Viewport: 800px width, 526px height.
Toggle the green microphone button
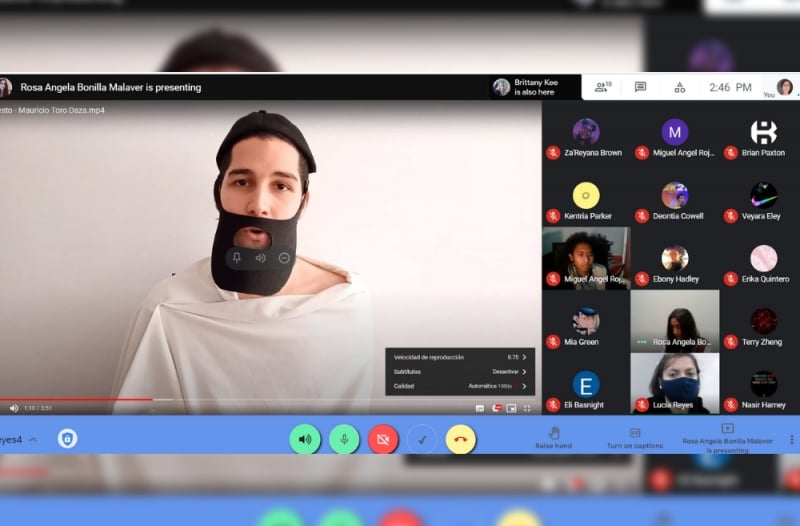[x=344, y=439]
